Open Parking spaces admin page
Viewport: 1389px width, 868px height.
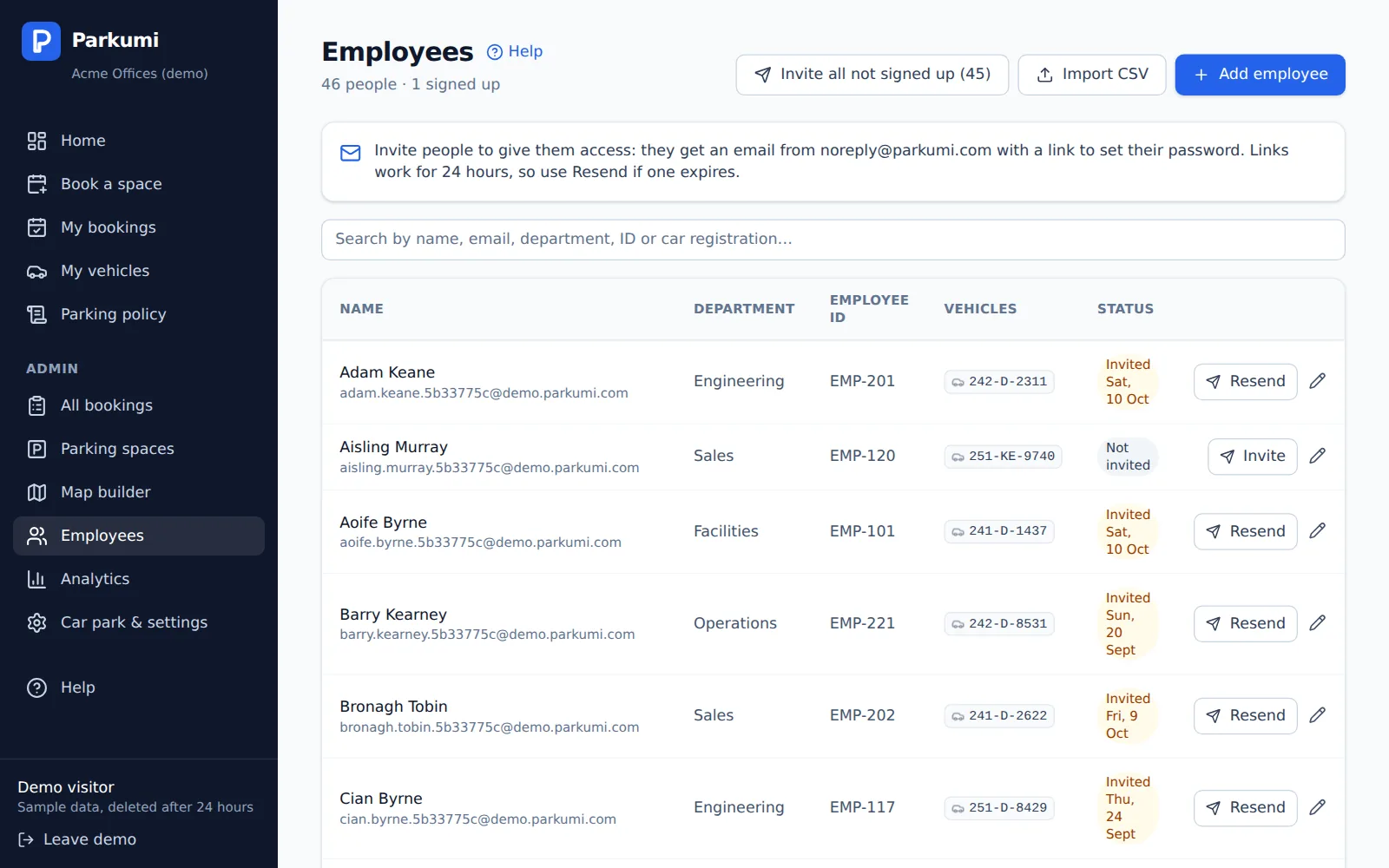(139, 449)
